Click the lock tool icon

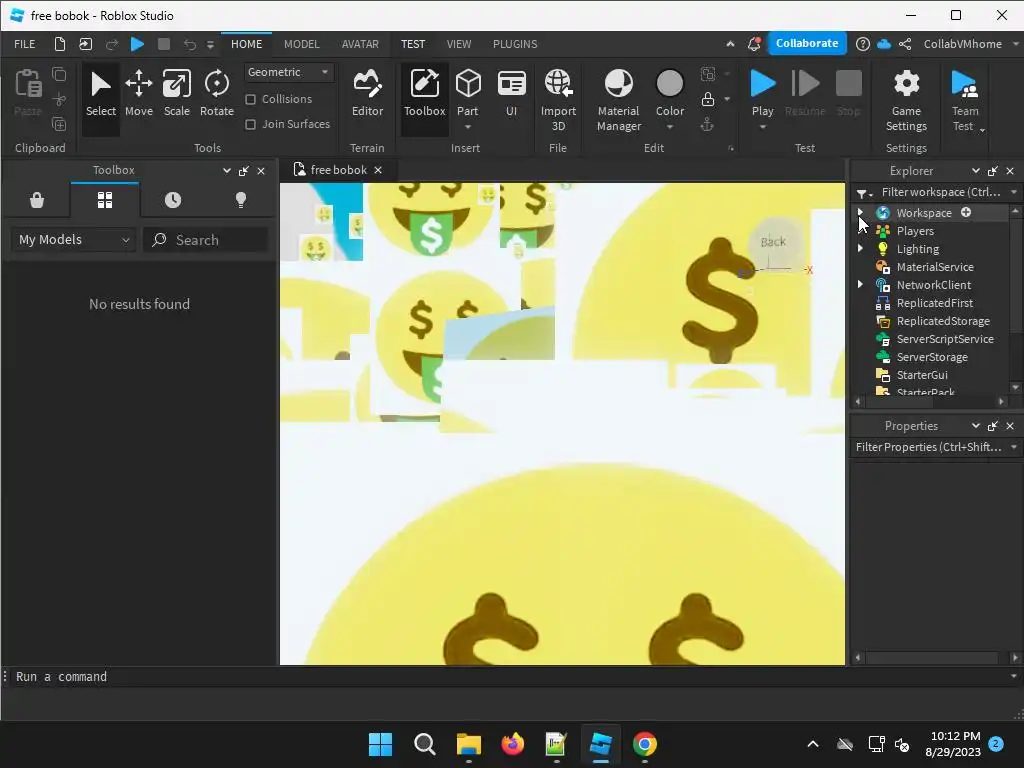708,99
